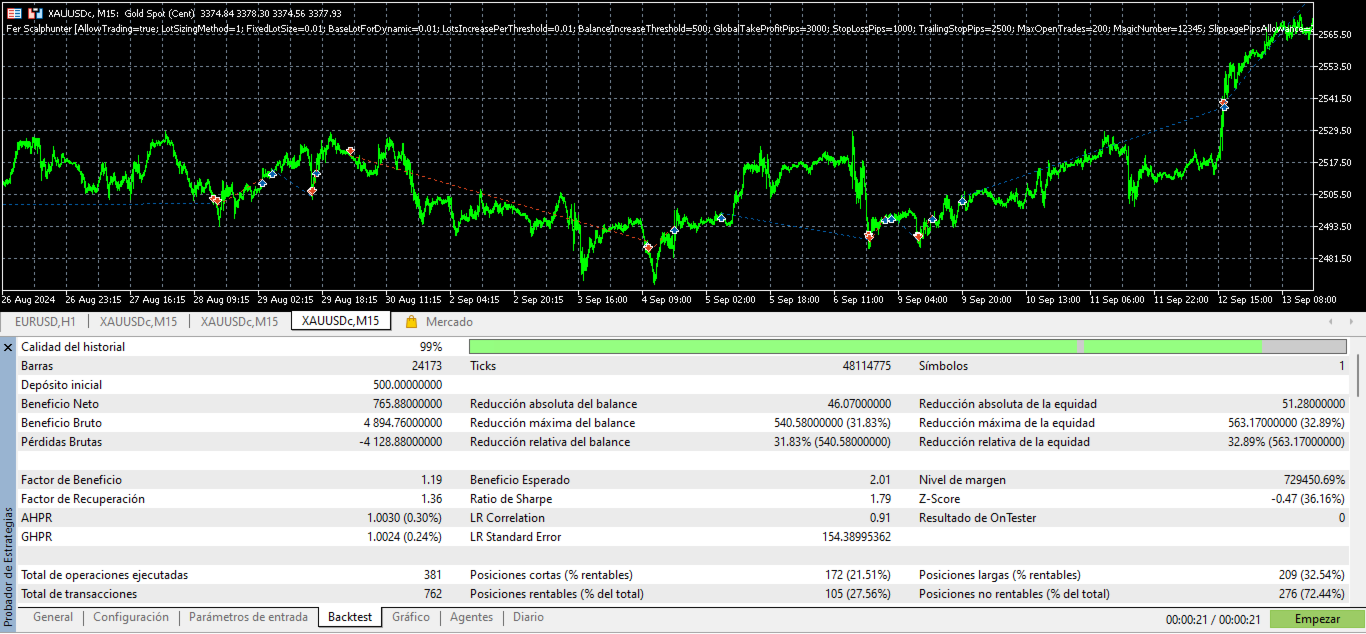Click Reducción relativa del balance label

[550, 442]
